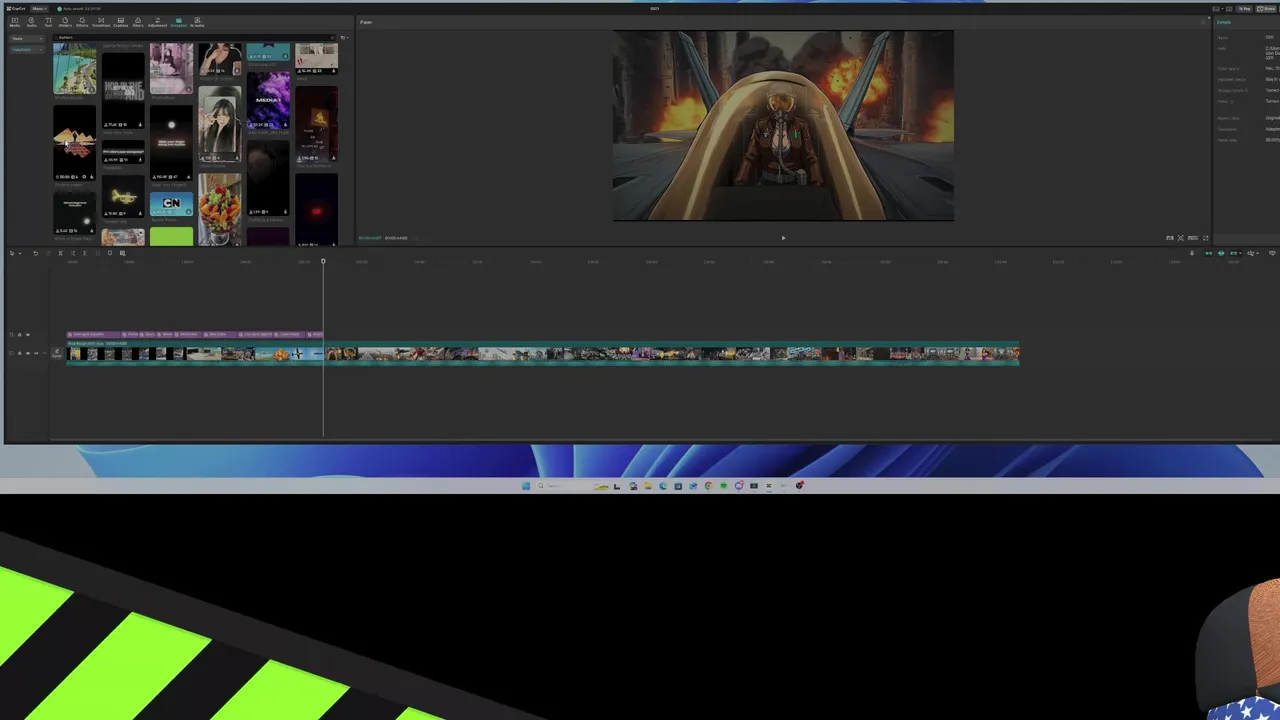Toggle auto snapping on timeline
Image resolution: width=1280 pixels, height=720 pixels.
[x=1221, y=253]
